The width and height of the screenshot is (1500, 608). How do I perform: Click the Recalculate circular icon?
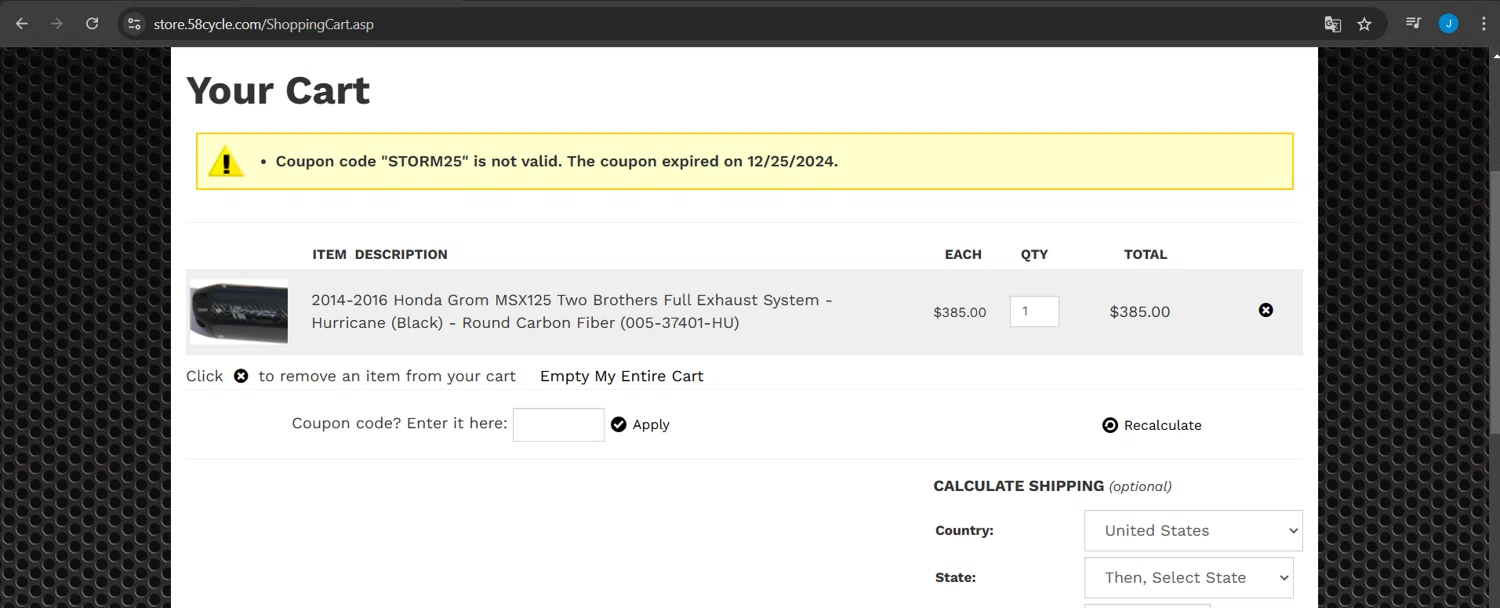pos(1110,425)
